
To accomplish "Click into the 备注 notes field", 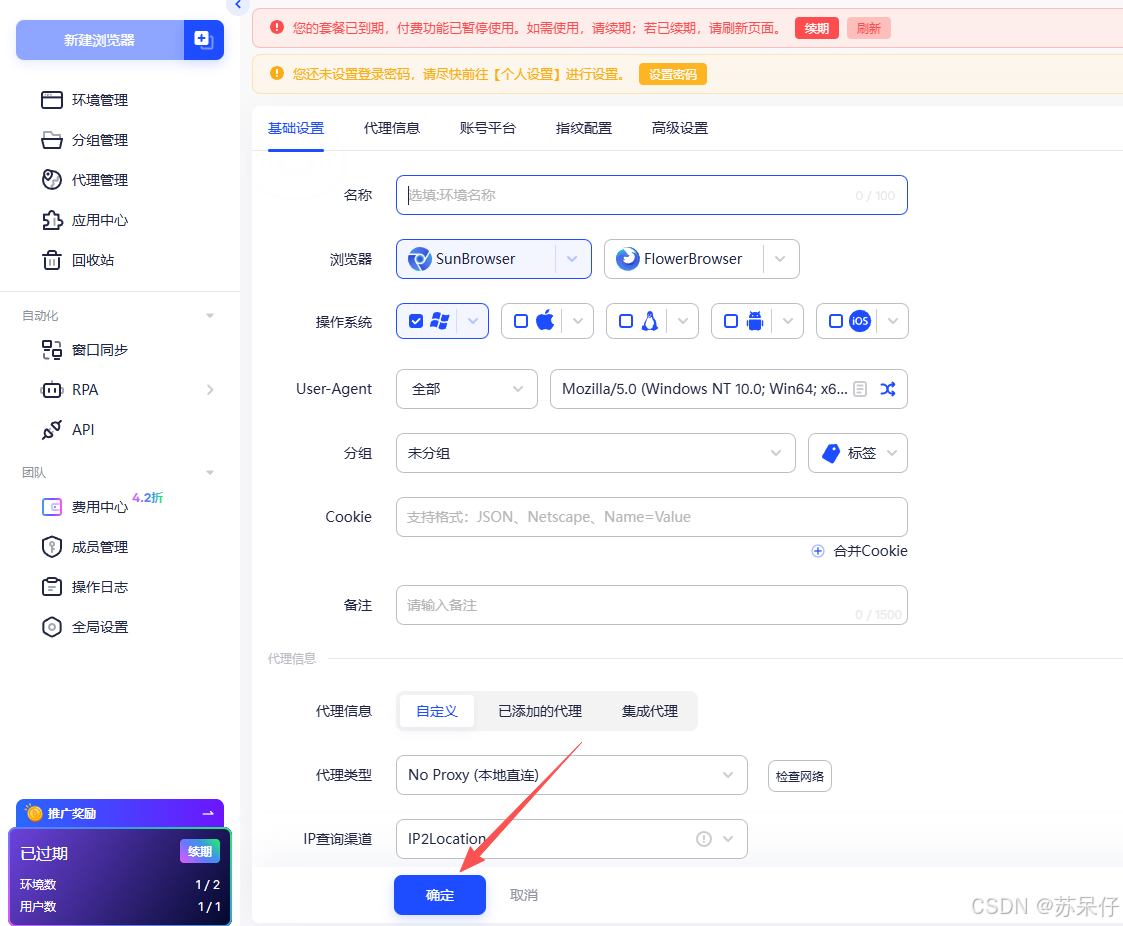I will coord(652,605).
